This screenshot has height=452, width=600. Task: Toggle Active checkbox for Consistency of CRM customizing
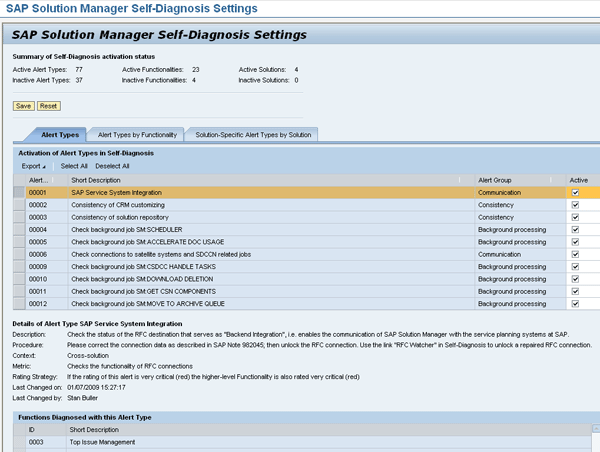(574, 204)
